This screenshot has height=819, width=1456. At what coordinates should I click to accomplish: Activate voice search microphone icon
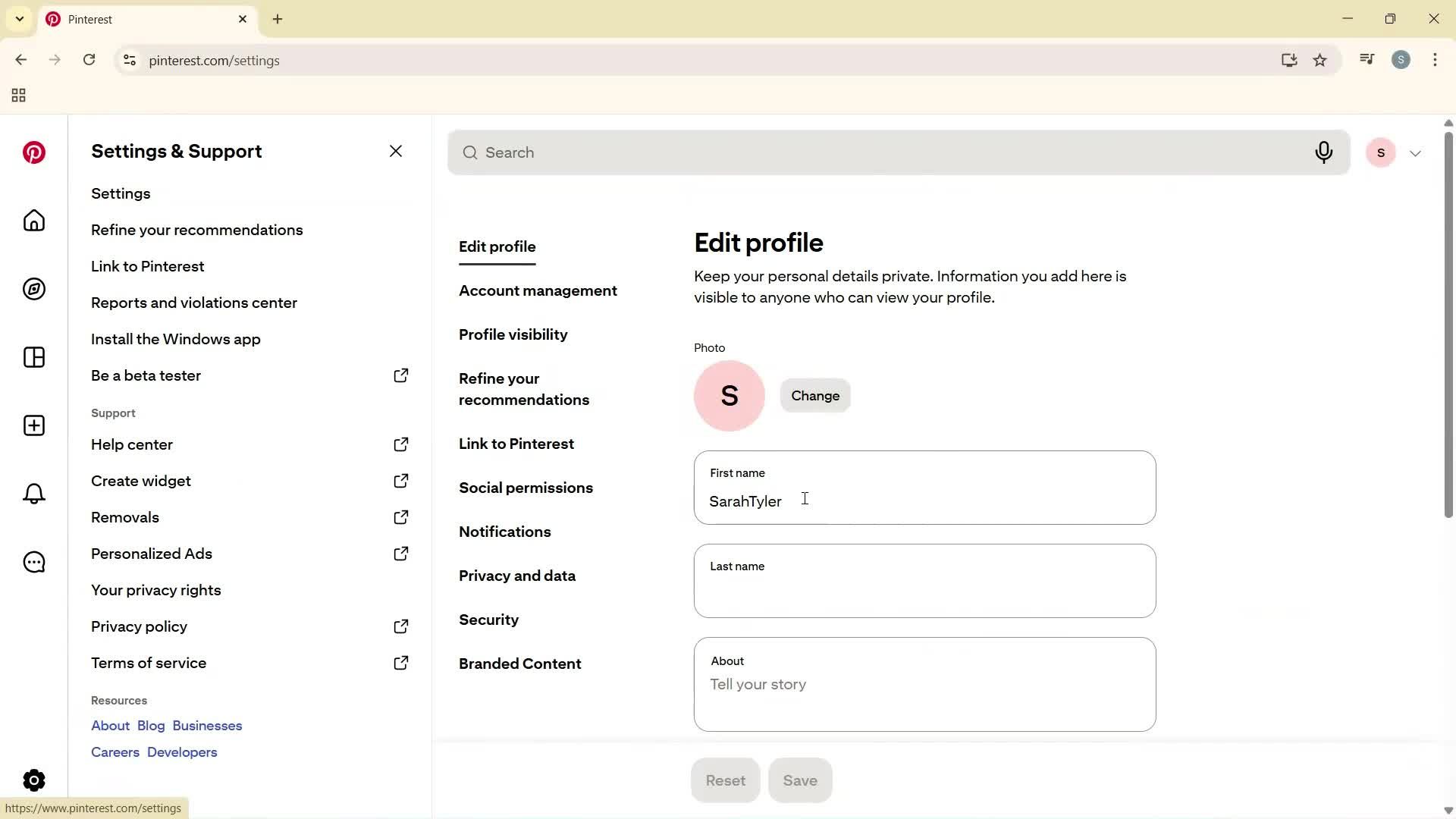(x=1324, y=152)
